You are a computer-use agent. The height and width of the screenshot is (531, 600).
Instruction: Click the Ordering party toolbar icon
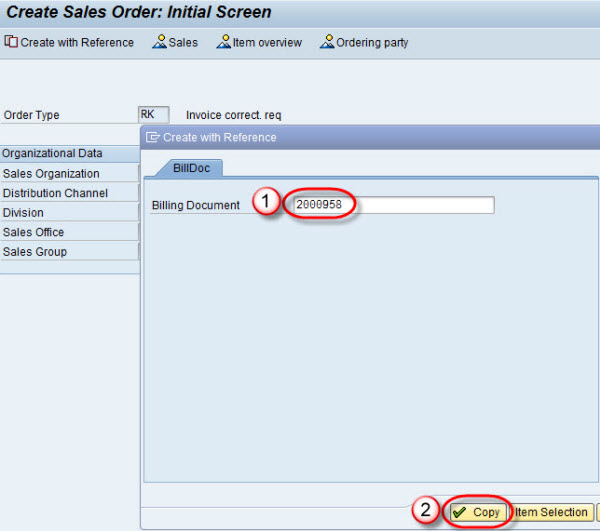(x=326, y=42)
